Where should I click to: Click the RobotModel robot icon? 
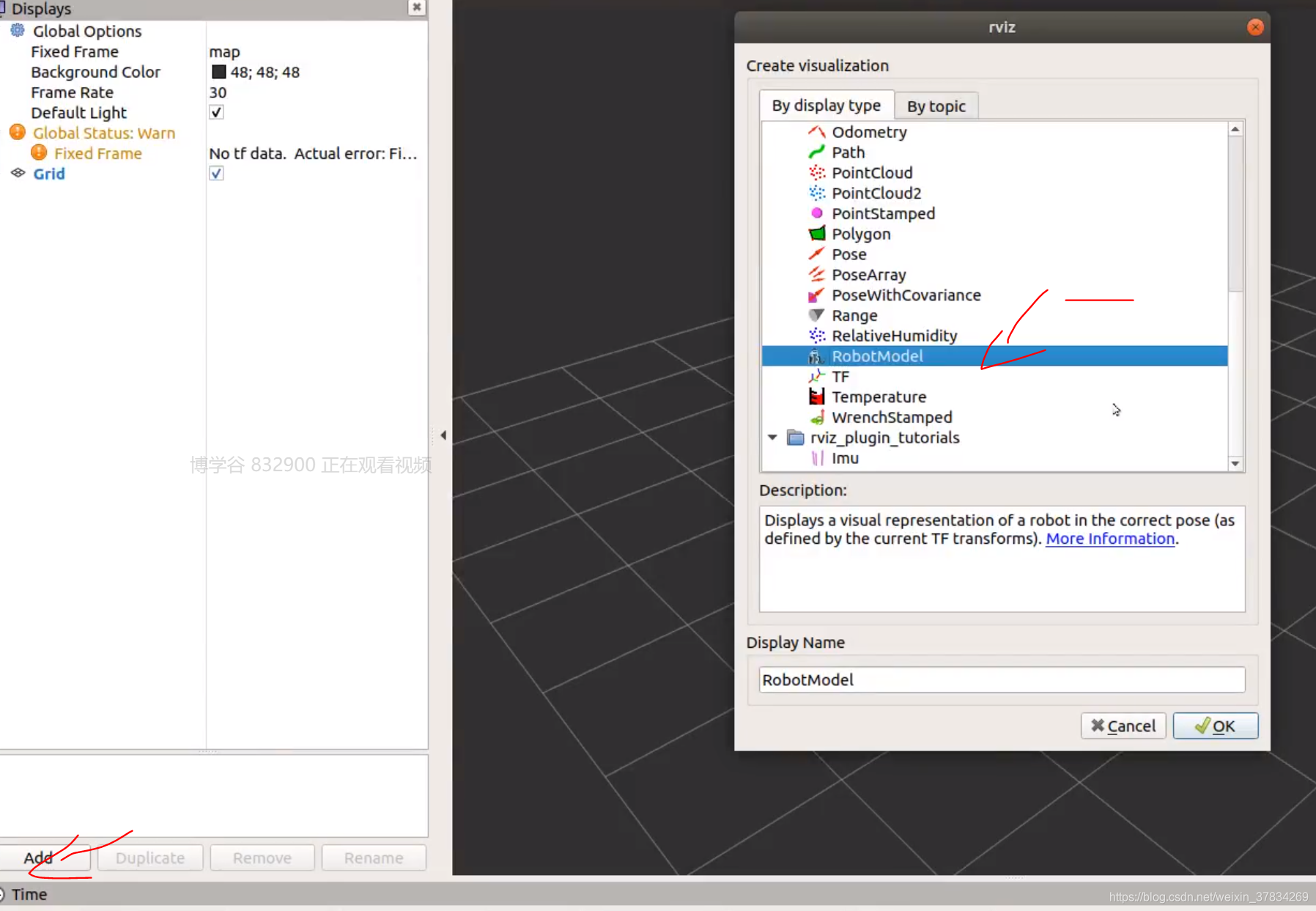click(x=816, y=356)
